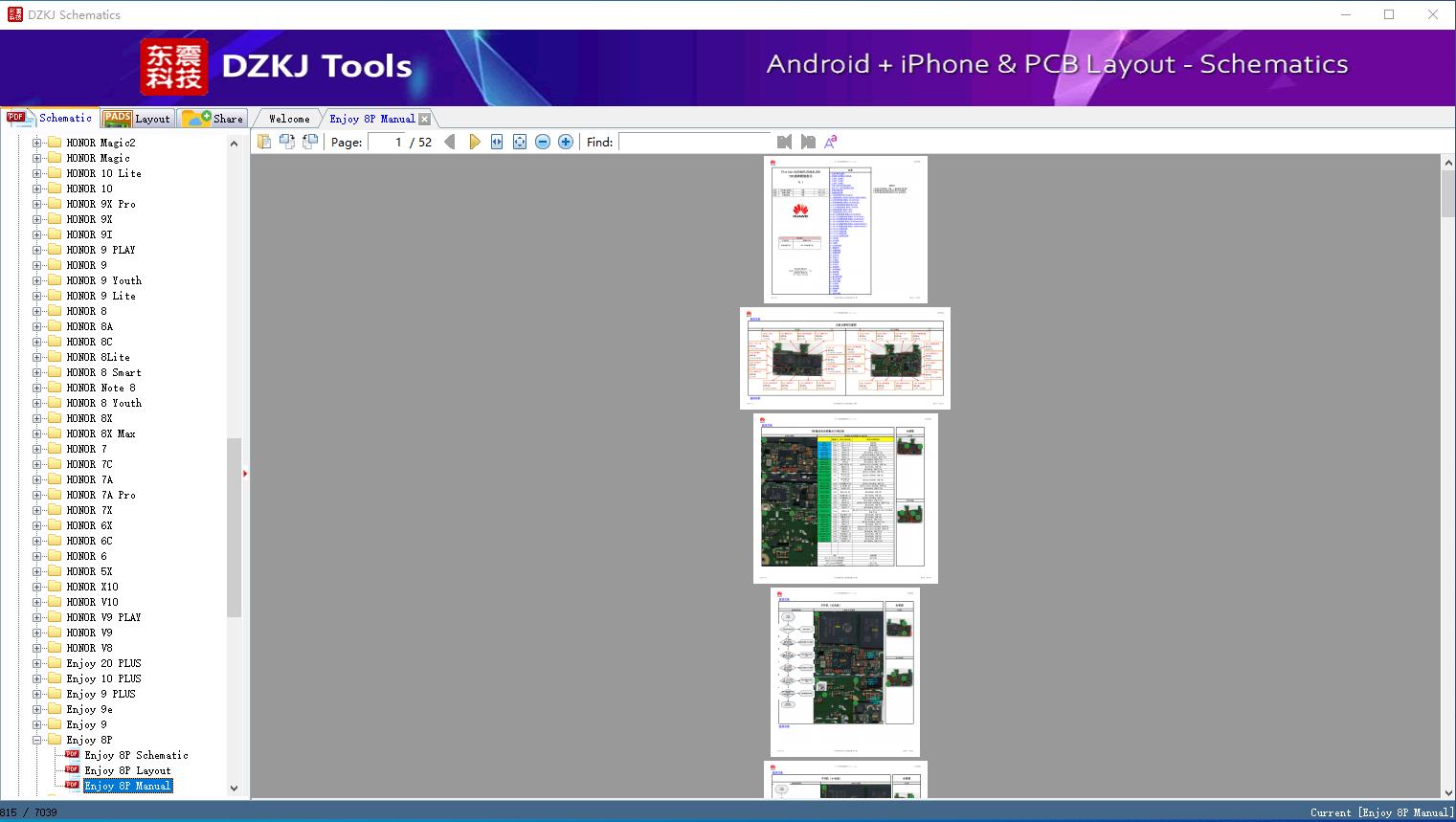Select HONOR Magic in the tree

pyautogui.click(x=98, y=158)
